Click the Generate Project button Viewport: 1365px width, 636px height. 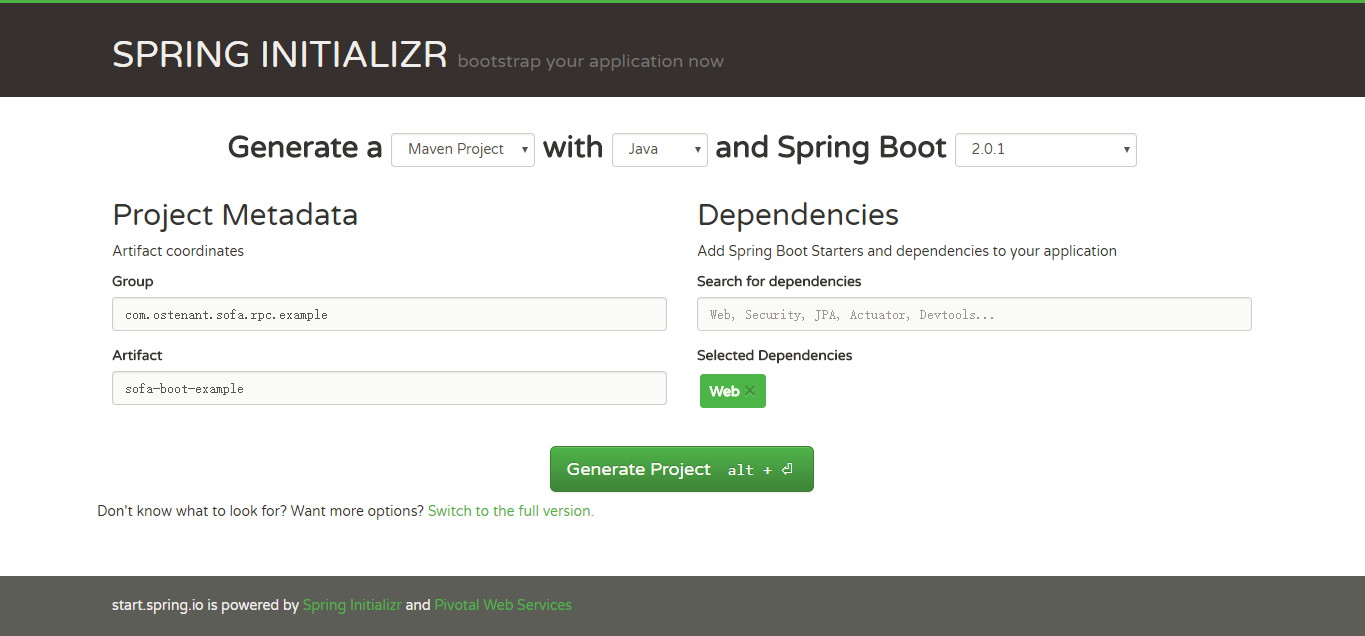pos(682,469)
